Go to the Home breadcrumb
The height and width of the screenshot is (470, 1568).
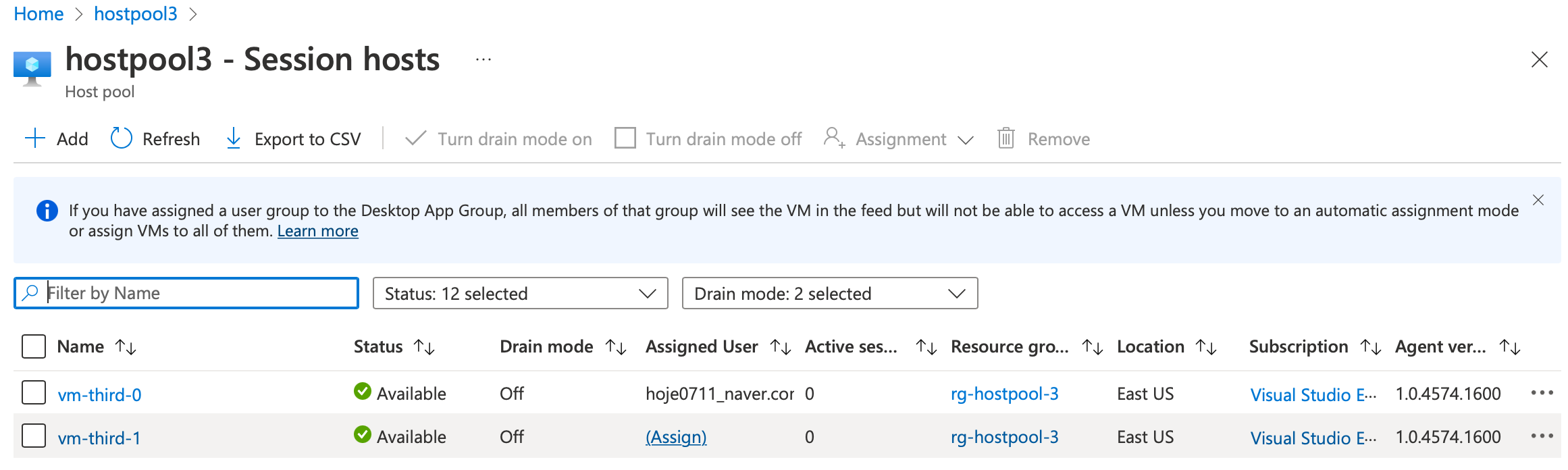pyautogui.click(x=38, y=14)
